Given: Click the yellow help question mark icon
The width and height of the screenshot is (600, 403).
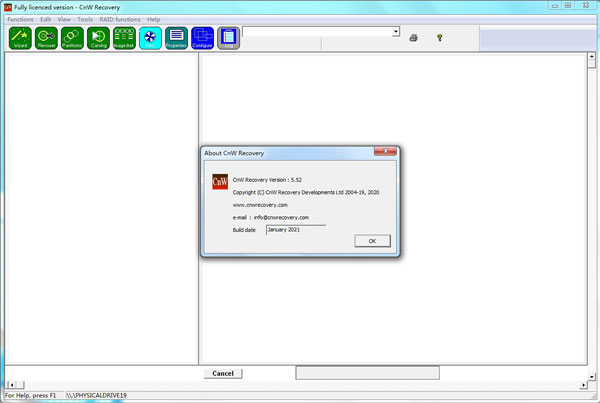Looking at the screenshot, I should [x=440, y=38].
